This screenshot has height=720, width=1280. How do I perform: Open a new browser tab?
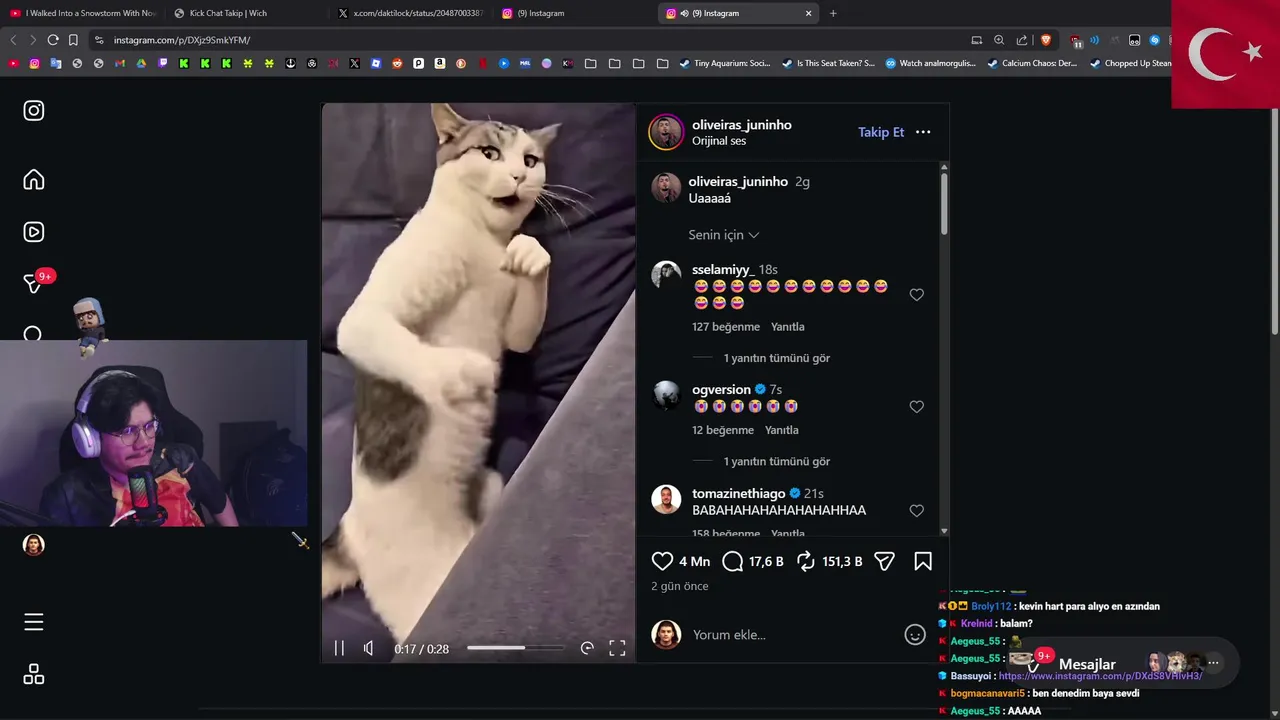tap(833, 13)
